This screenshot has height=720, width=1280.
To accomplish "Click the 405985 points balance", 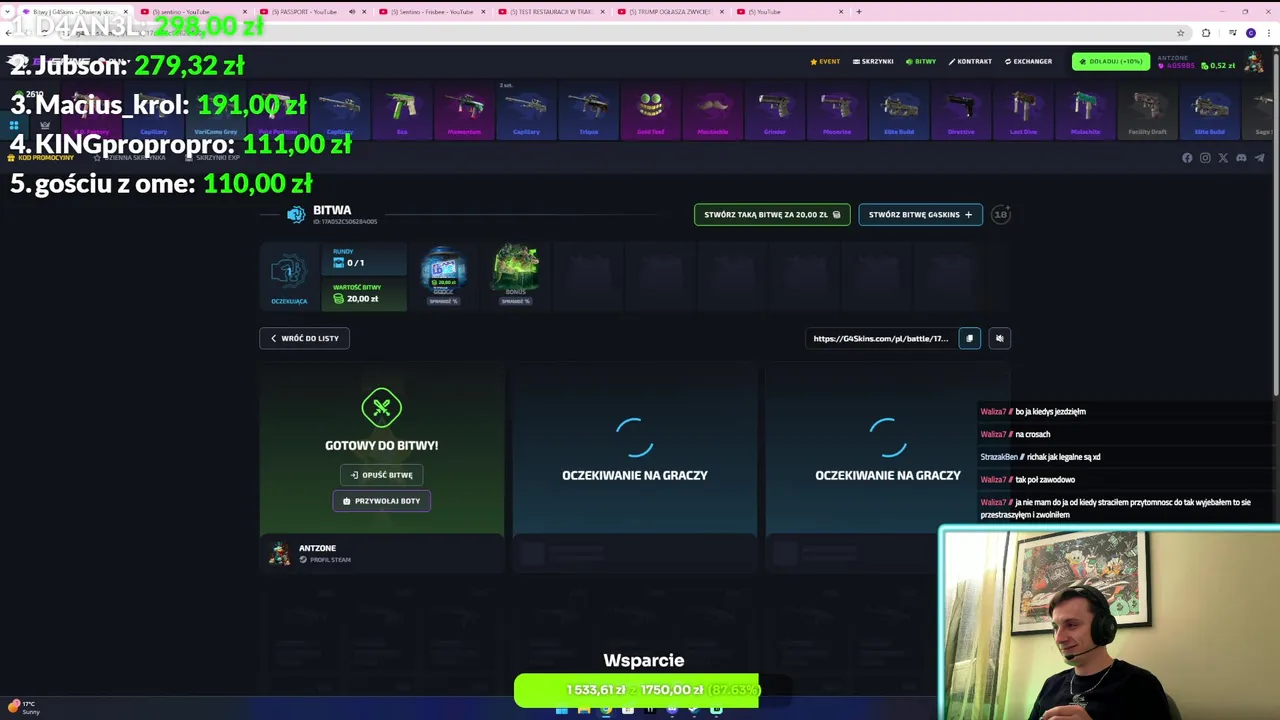I will coord(1176,66).
